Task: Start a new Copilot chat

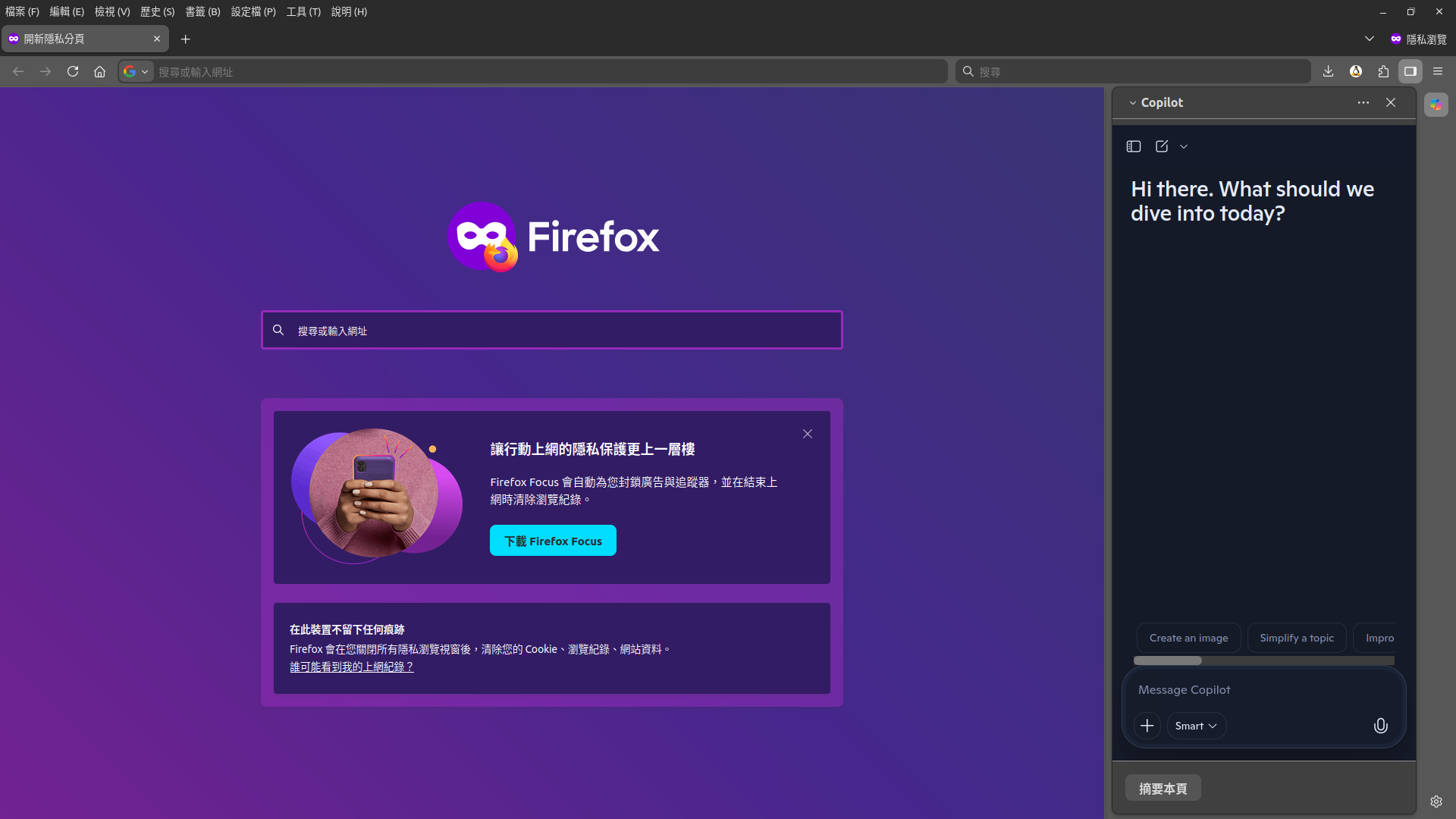Action: [1162, 146]
